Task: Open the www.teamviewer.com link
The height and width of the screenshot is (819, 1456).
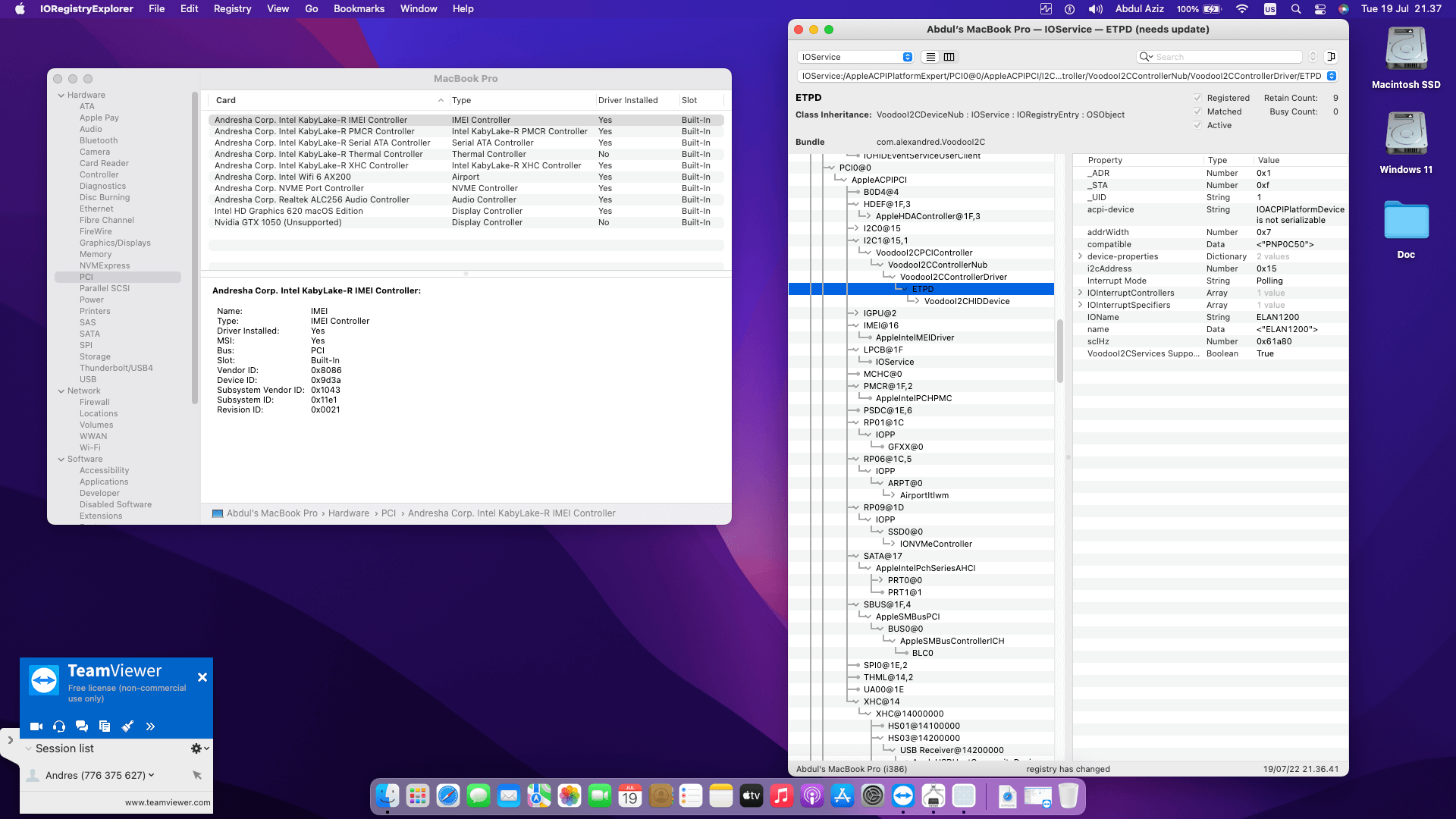Action: tap(168, 802)
